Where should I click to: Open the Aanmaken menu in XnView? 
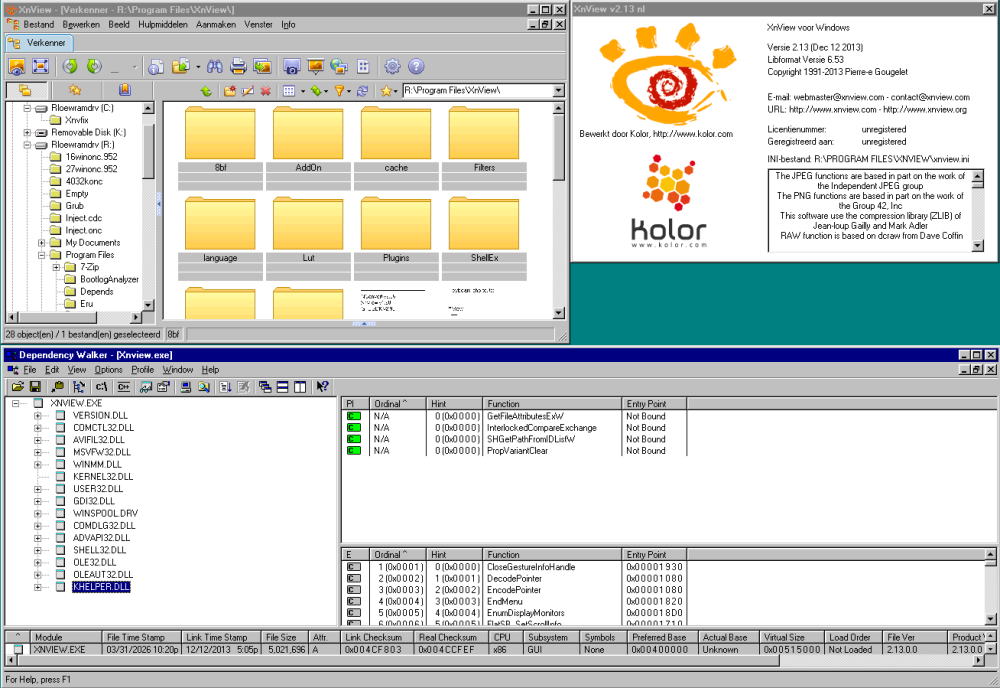(x=216, y=24)
